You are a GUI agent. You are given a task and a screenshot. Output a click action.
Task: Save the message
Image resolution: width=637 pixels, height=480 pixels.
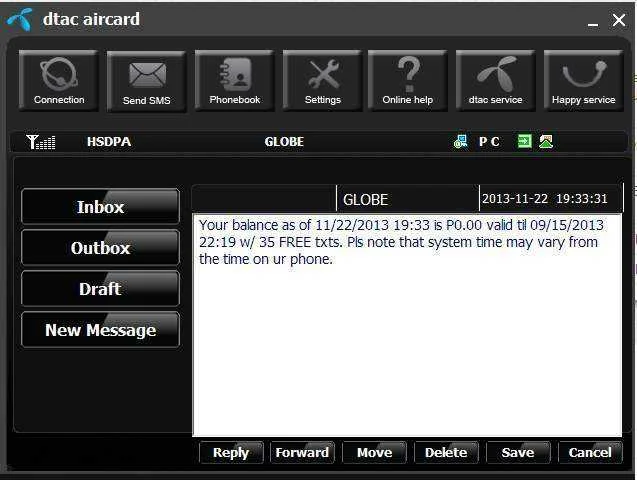click(x=518, y=452)
